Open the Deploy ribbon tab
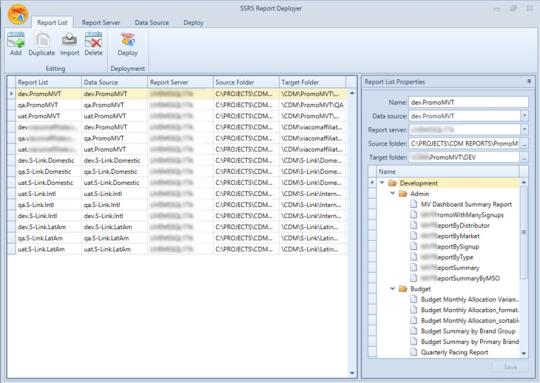Viewport: 540px width, 383px height. pyautogui.click(x=193, y=23)
